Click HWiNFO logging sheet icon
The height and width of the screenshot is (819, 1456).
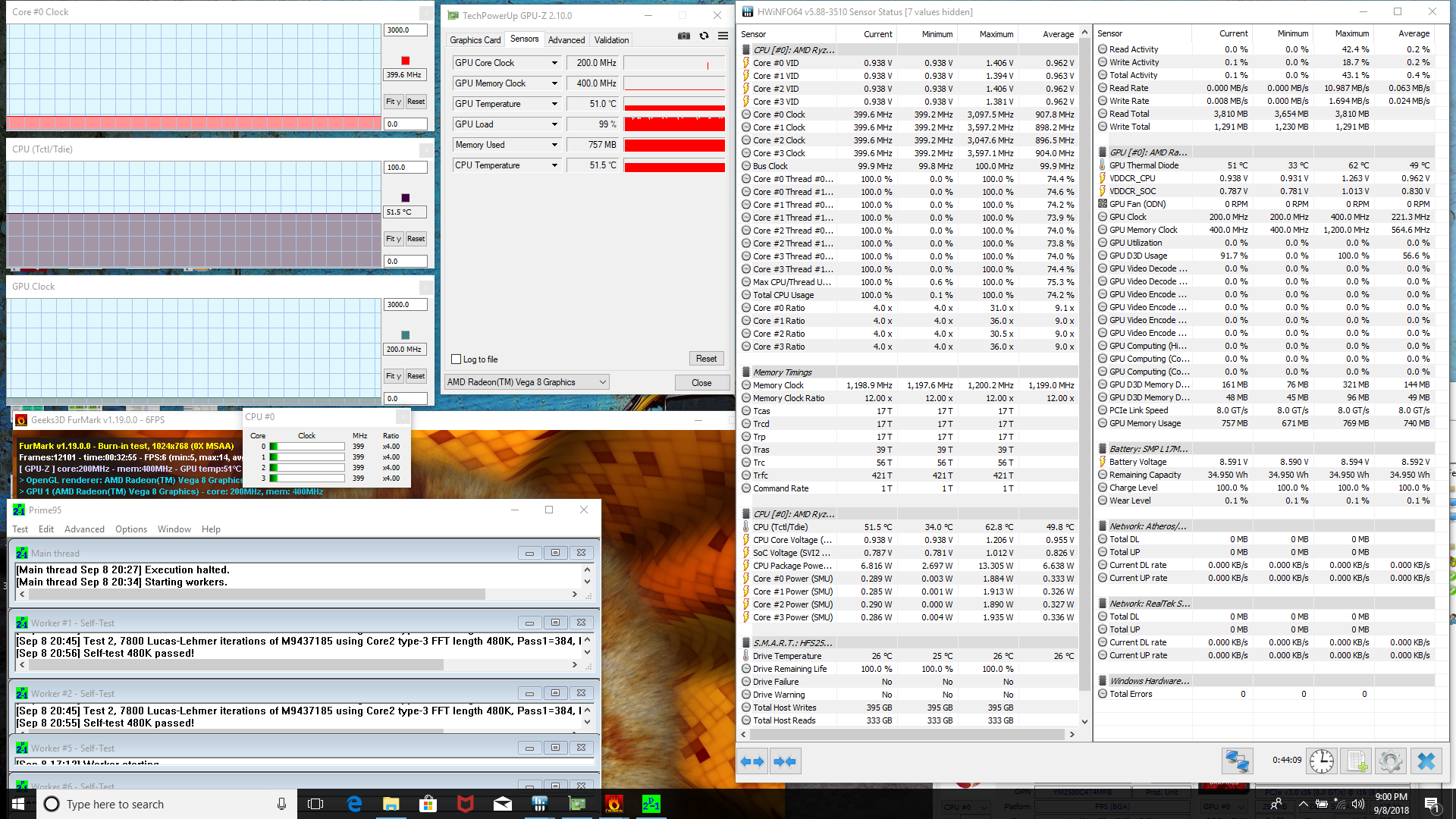pyautogui.click(x=1357, y=761)
